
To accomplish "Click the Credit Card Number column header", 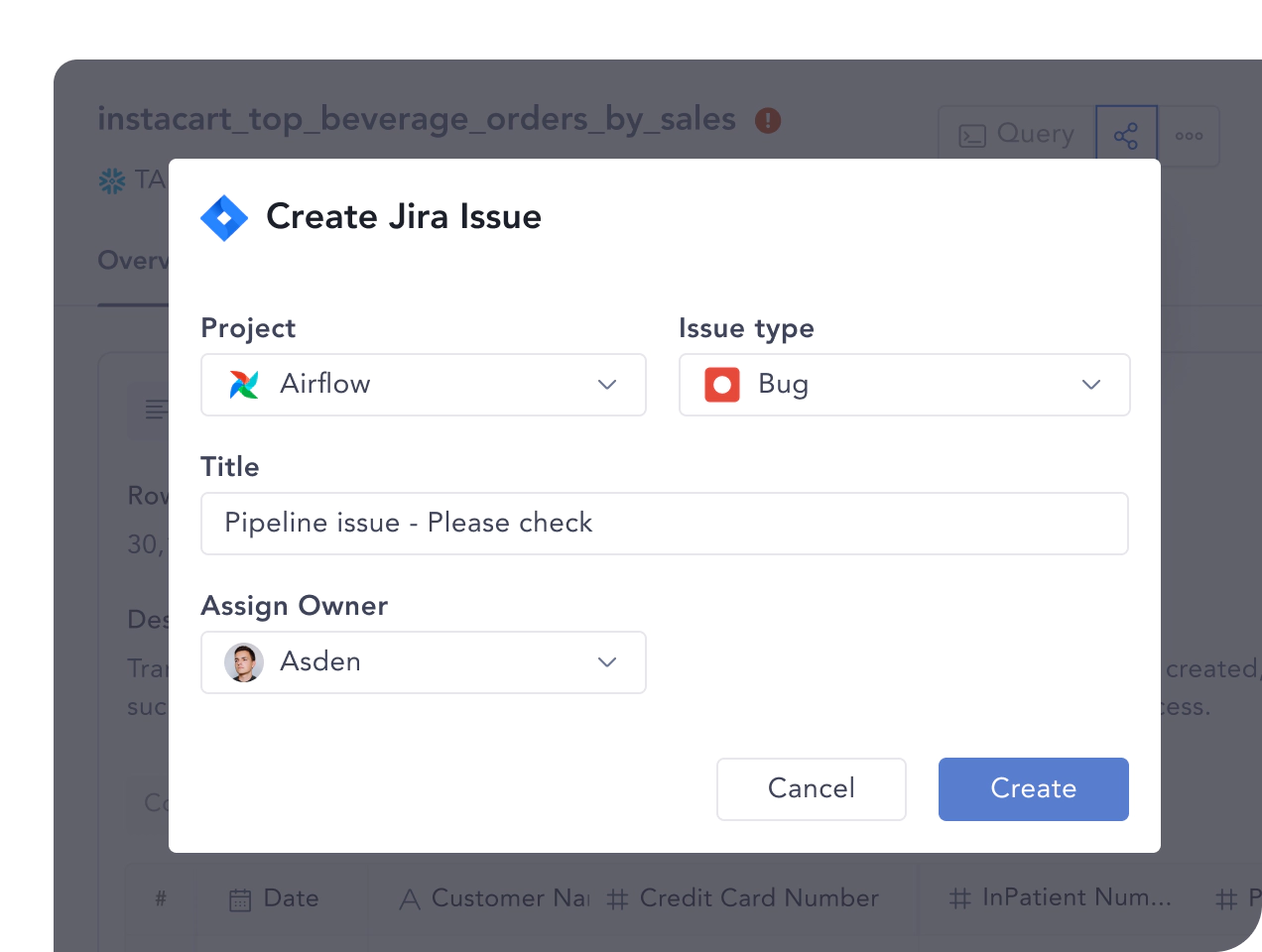I will 743,898.
